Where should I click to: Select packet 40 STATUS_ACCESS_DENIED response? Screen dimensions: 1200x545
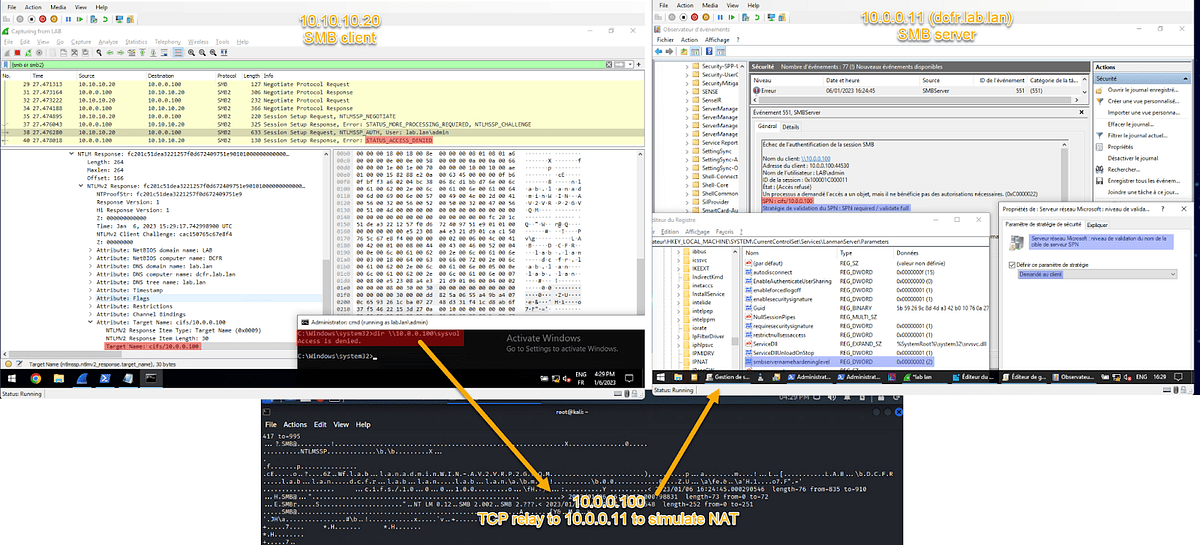(x=322, y=142)
